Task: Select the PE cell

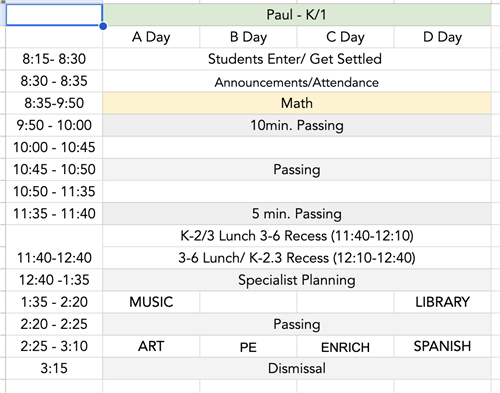Action: (248, 346)
